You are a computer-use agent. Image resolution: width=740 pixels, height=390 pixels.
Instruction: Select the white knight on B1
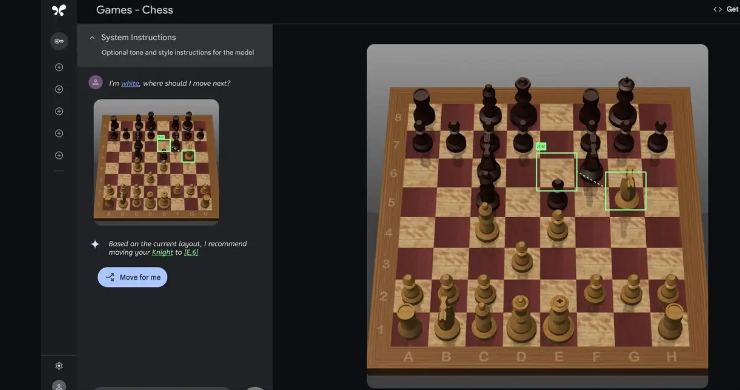(446, 319)
